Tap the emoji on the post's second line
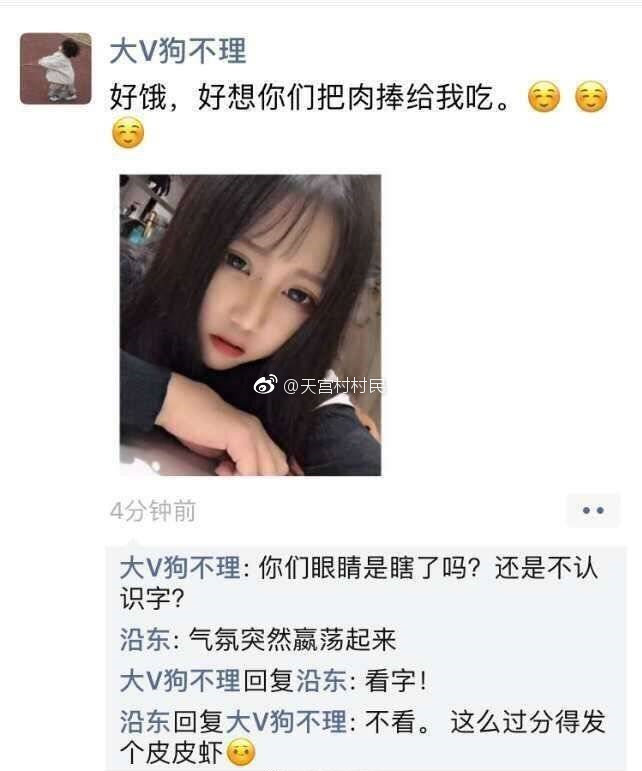The height and width of the screenshot is (771, 642). click(128, 133)
